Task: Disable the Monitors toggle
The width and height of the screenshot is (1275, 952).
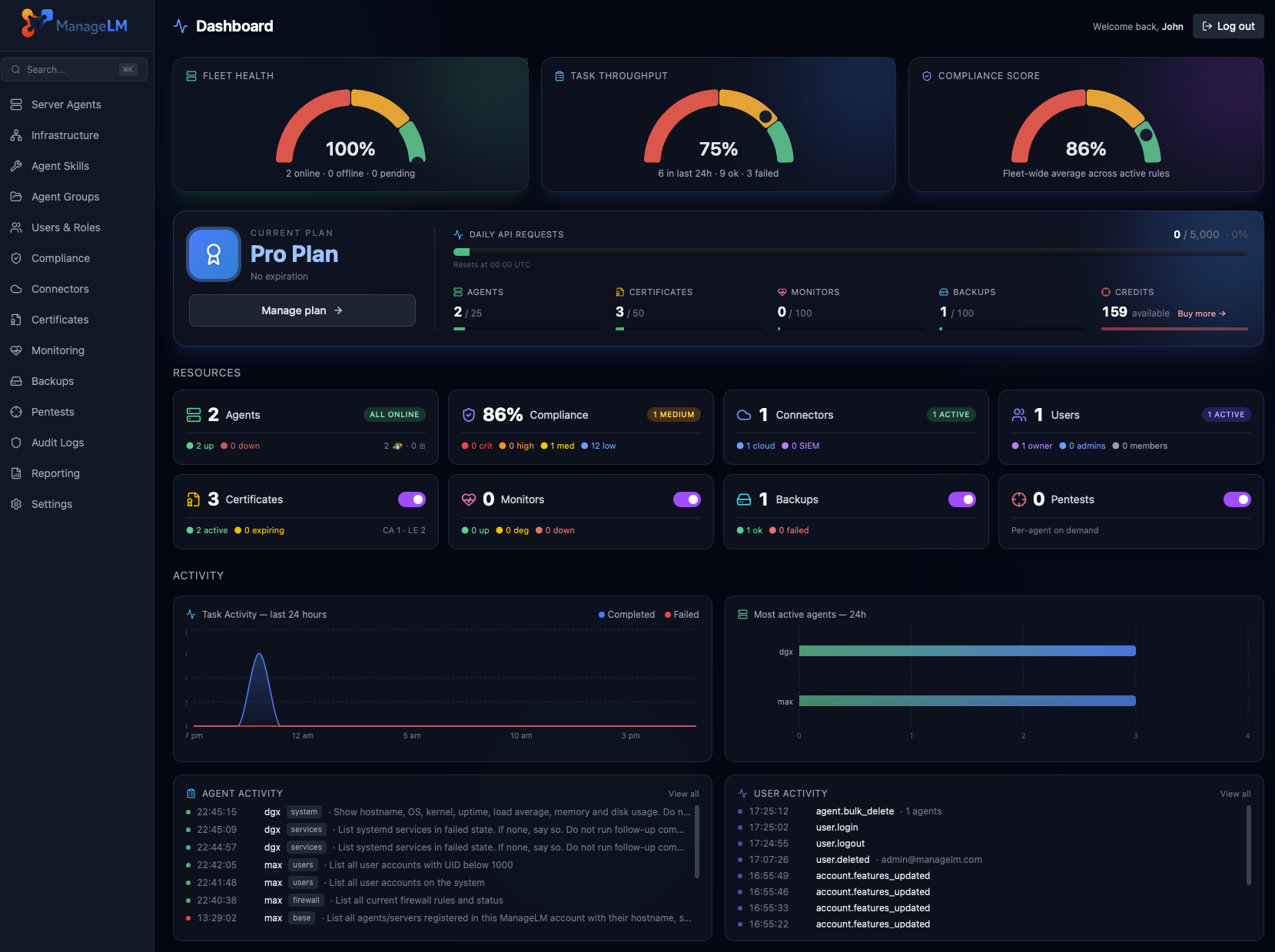Action: point(687,499)
